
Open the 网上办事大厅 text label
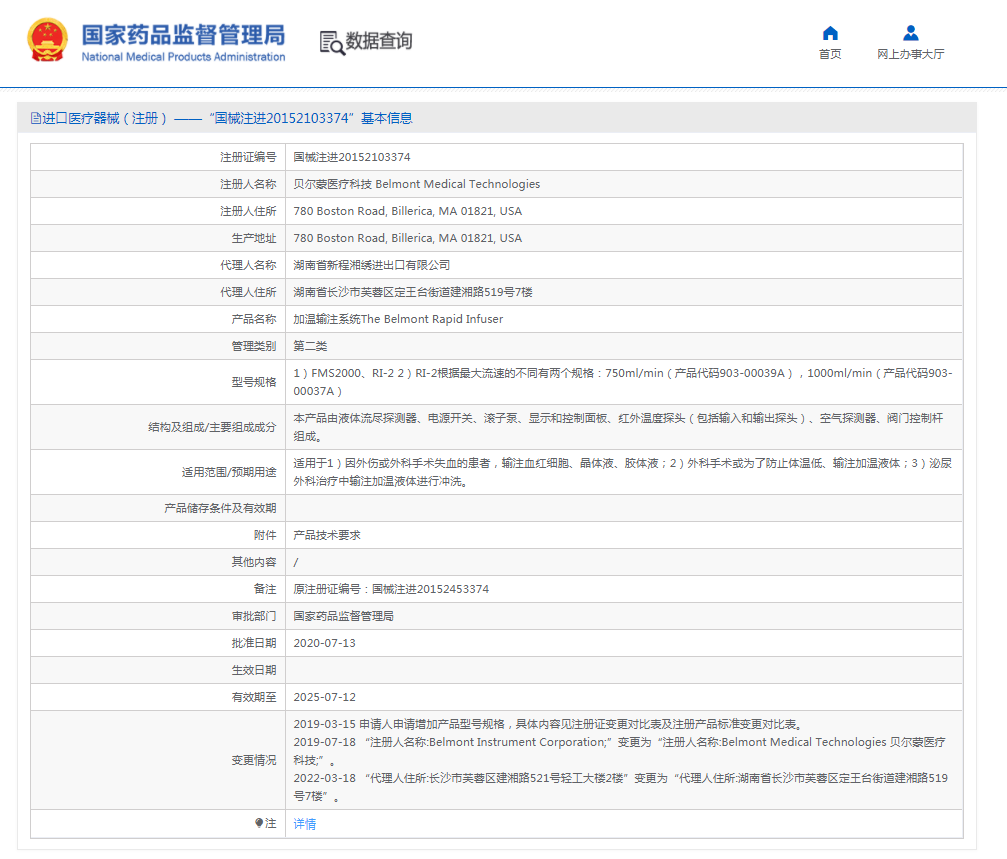coord(910,54)
